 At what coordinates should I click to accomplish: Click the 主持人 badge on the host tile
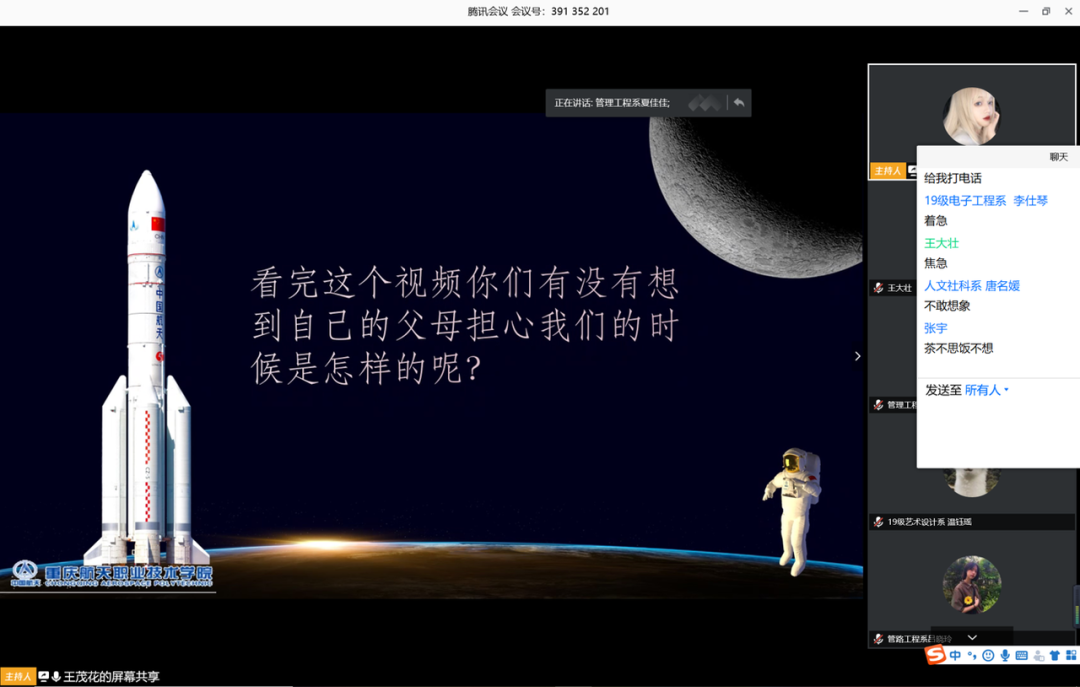[x=887, y=170]
